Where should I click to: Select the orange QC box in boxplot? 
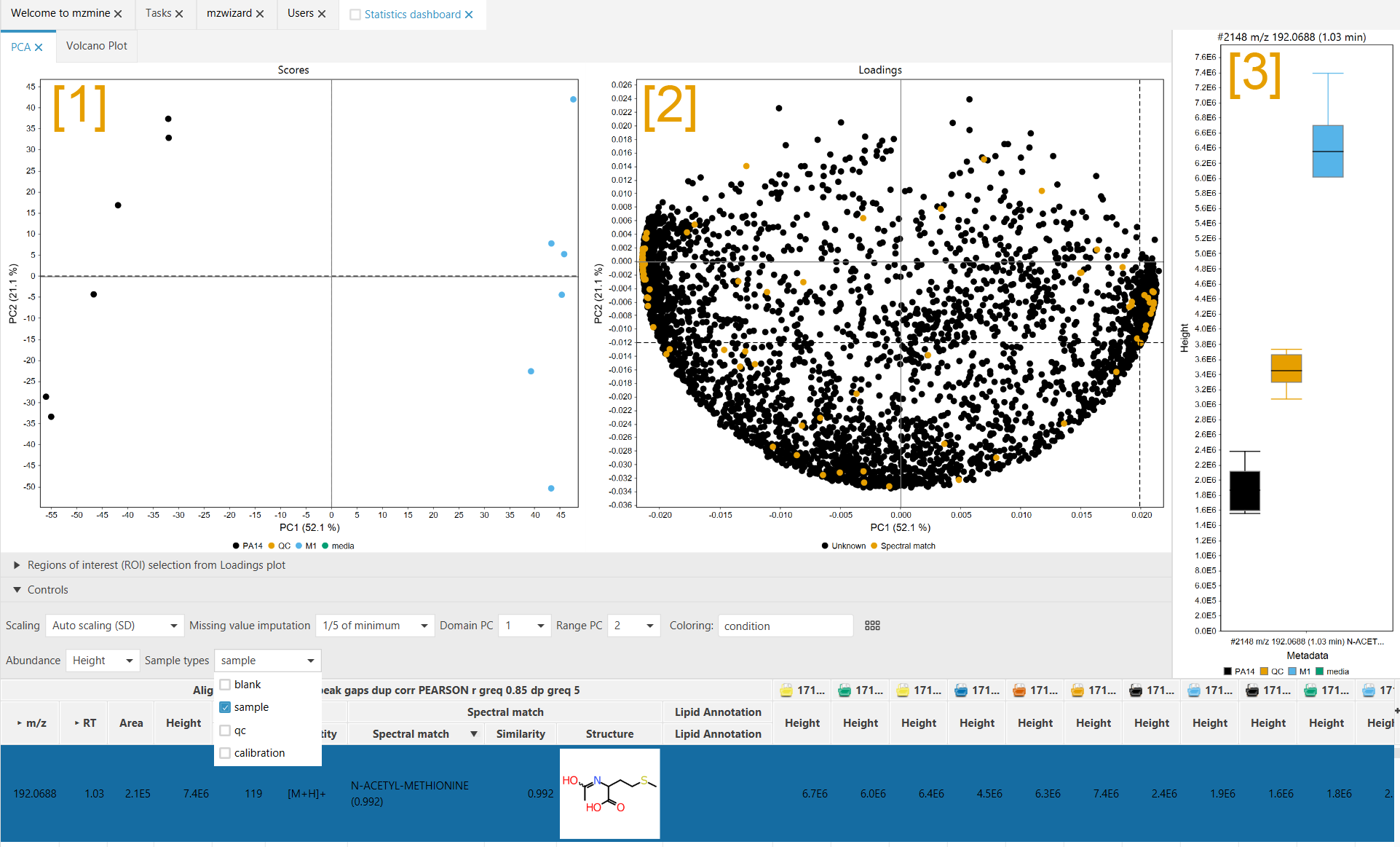[x=1286, y=368]
